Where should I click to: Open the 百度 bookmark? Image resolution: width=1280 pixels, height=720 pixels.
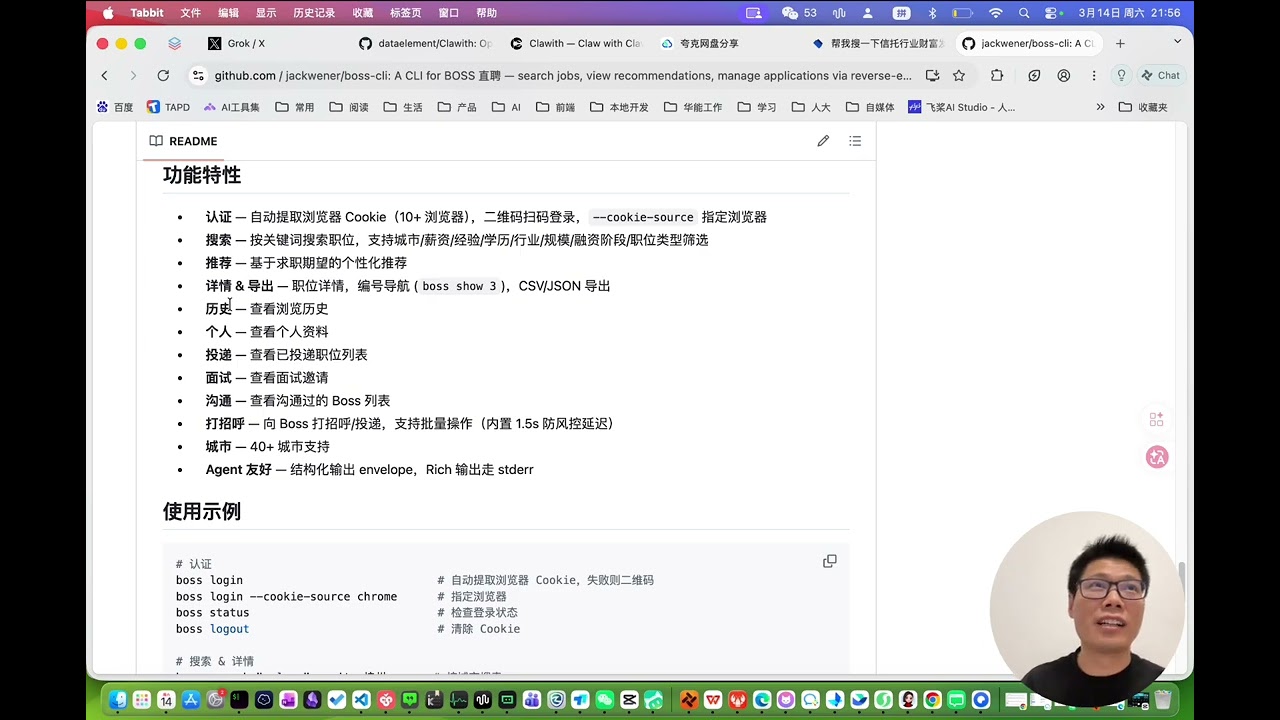(115, 107)
